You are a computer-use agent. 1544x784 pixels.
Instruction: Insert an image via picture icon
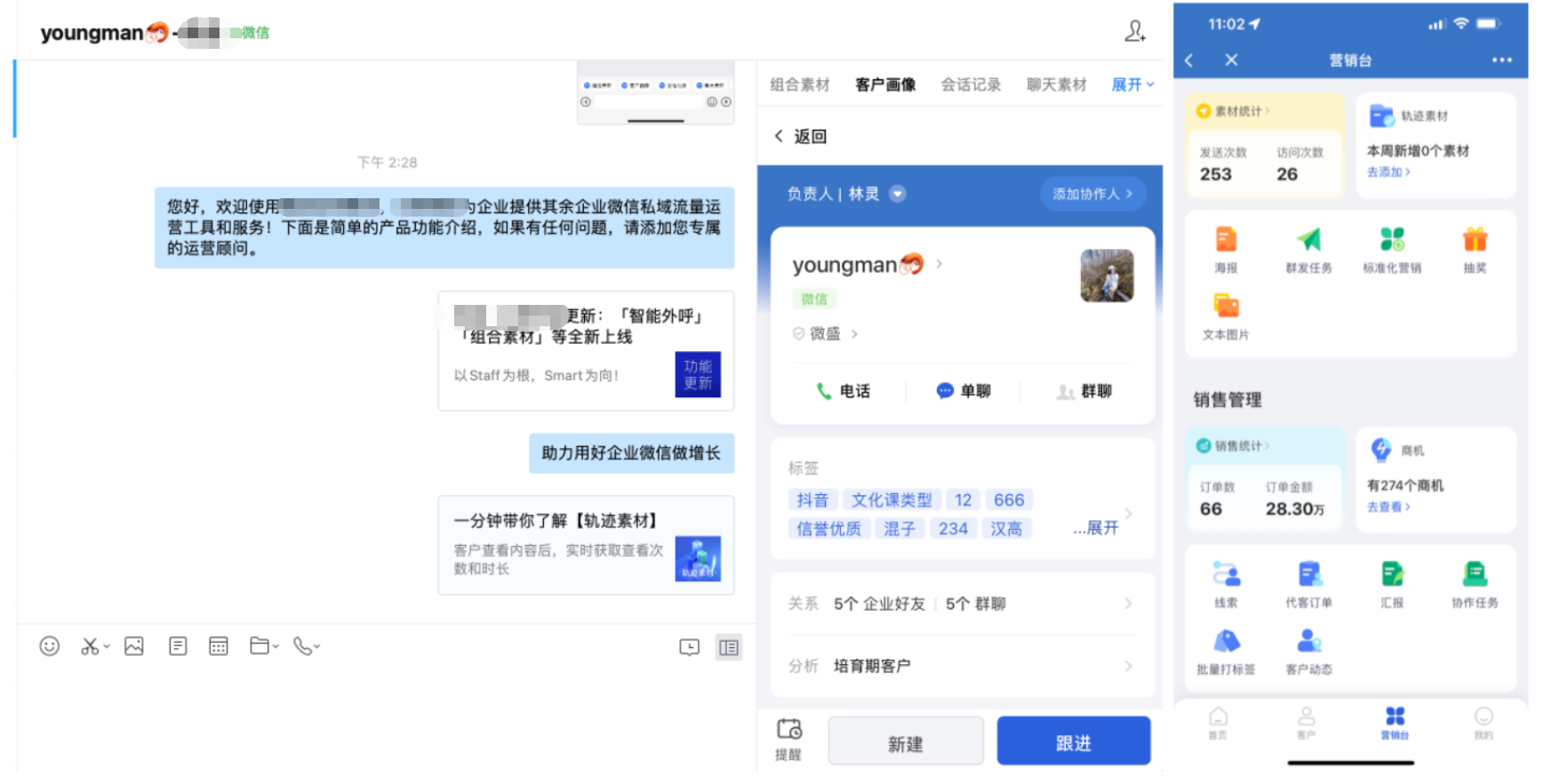134,646
